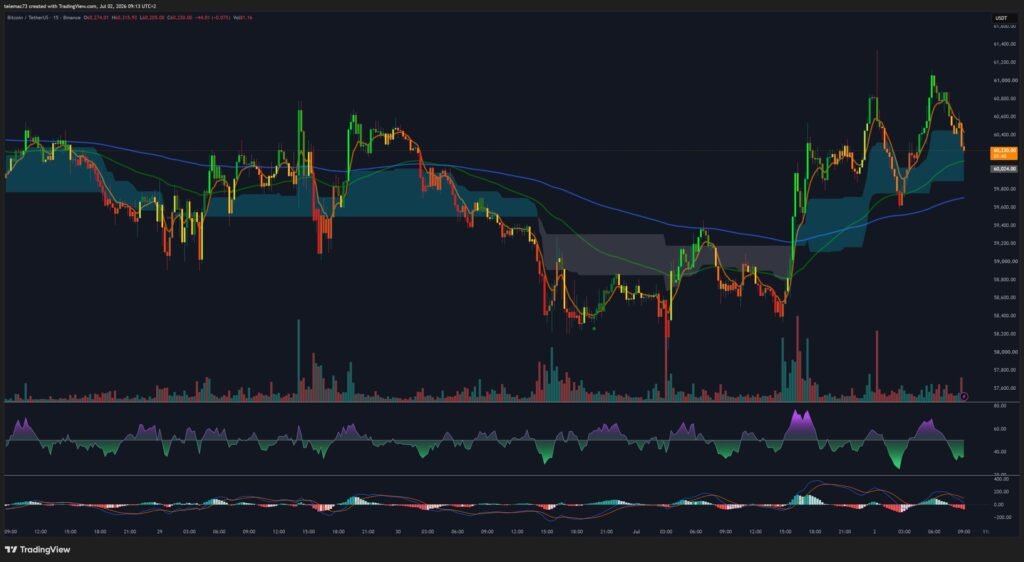Click the -200.00 label on the MACD scale

pos(1002,517)
